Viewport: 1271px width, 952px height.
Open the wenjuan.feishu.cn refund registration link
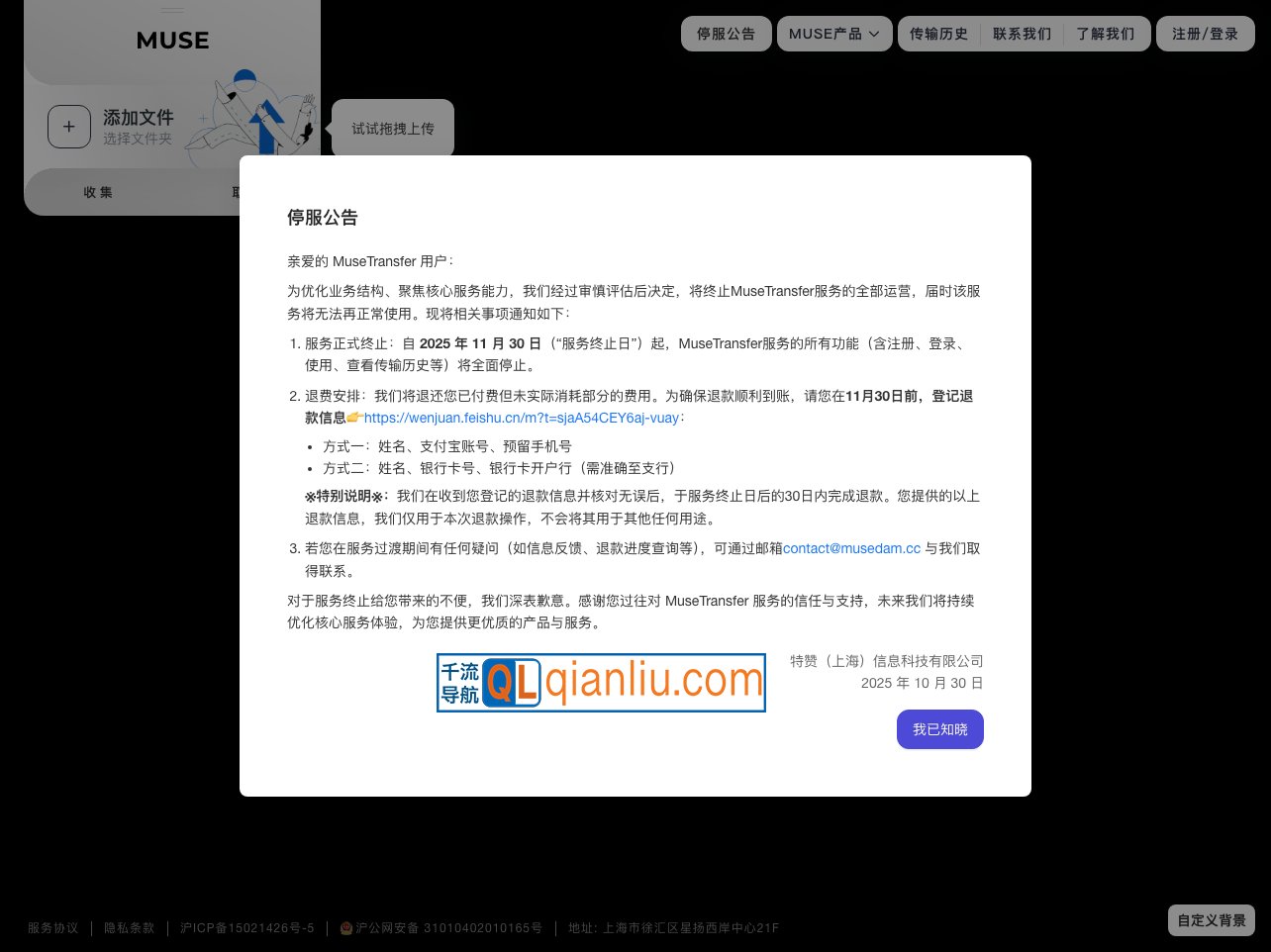point(521,418)
